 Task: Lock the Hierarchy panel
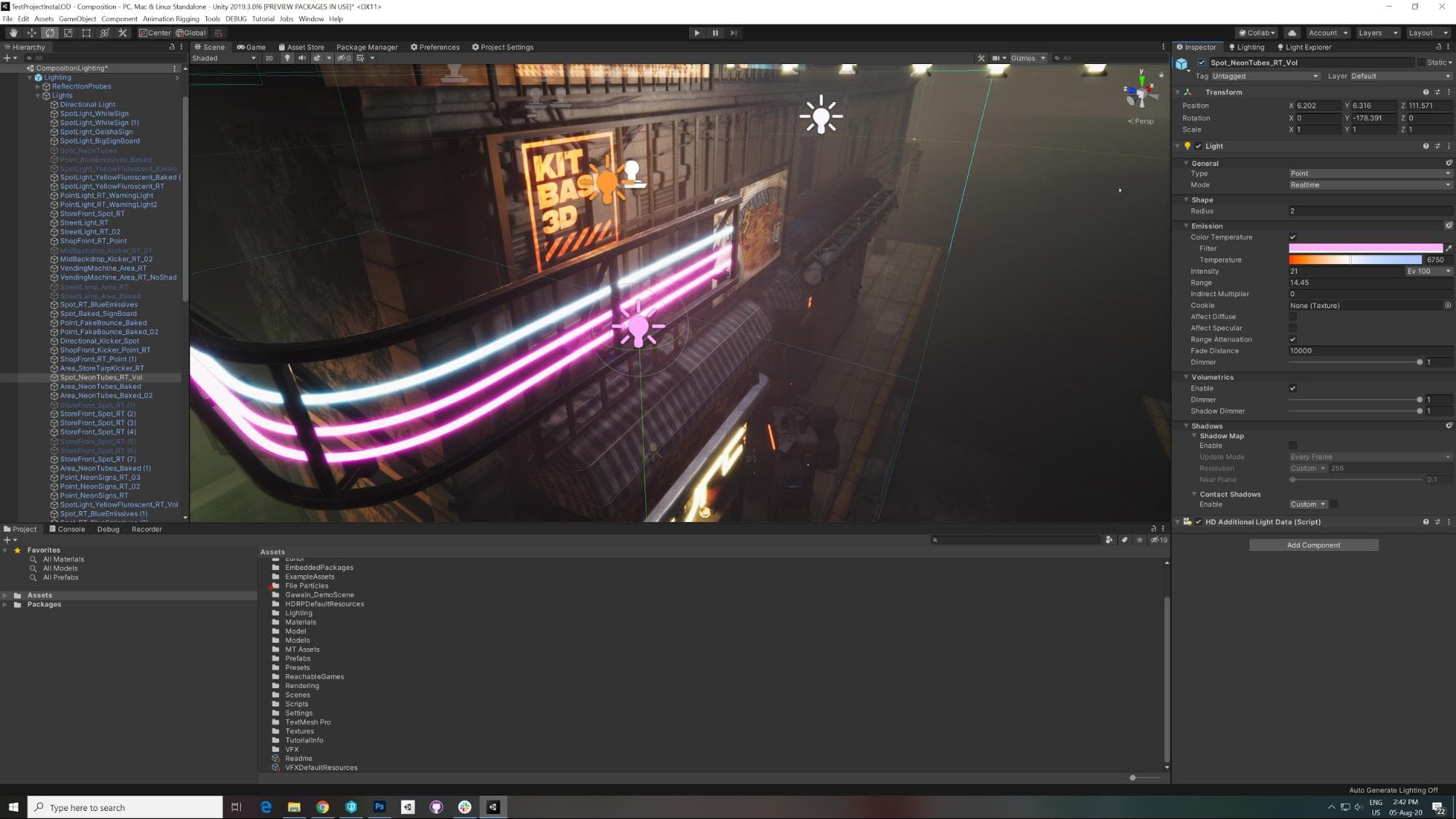[172, 47]
